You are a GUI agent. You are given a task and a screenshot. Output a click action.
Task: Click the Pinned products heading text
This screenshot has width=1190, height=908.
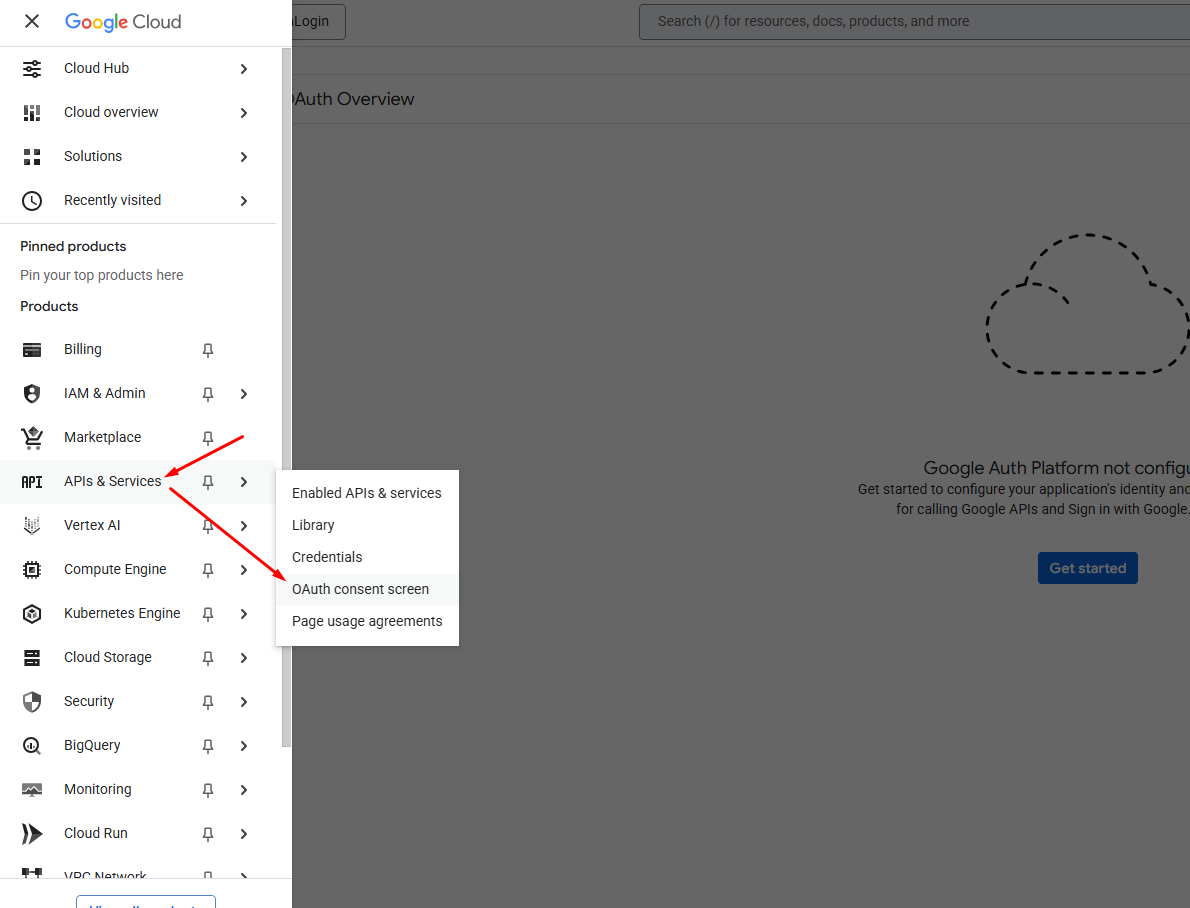coord(73,247)
